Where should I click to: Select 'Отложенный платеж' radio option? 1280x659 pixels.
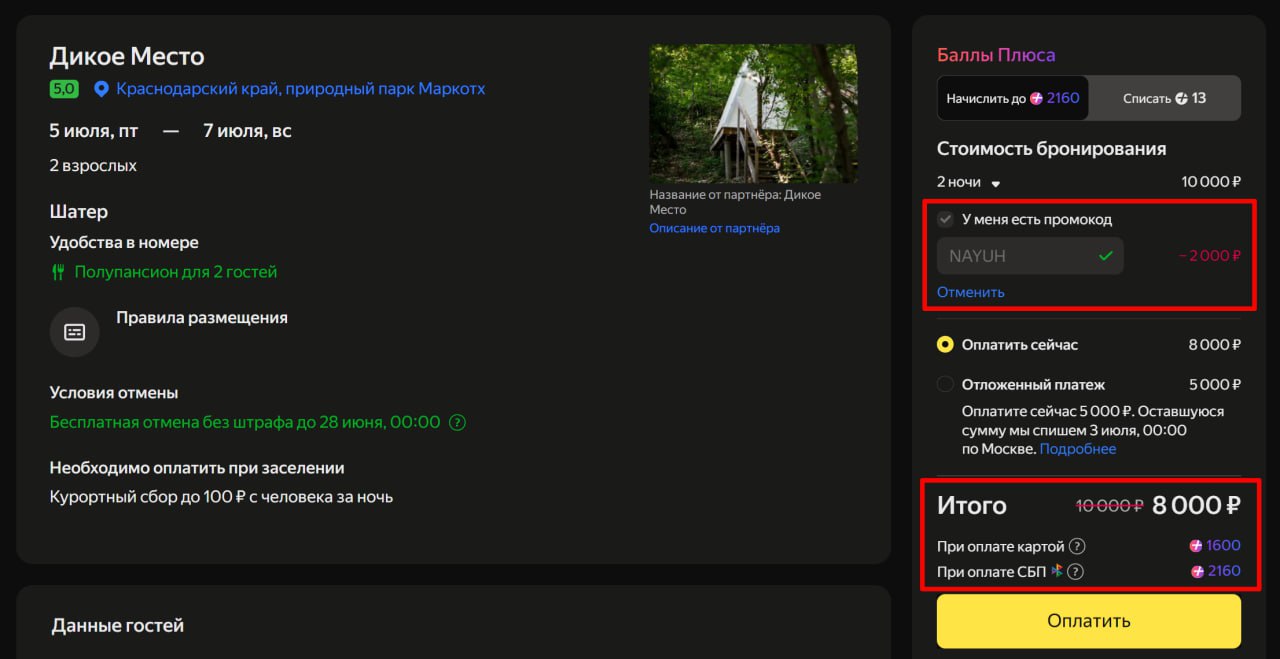(x=945, y=384)
